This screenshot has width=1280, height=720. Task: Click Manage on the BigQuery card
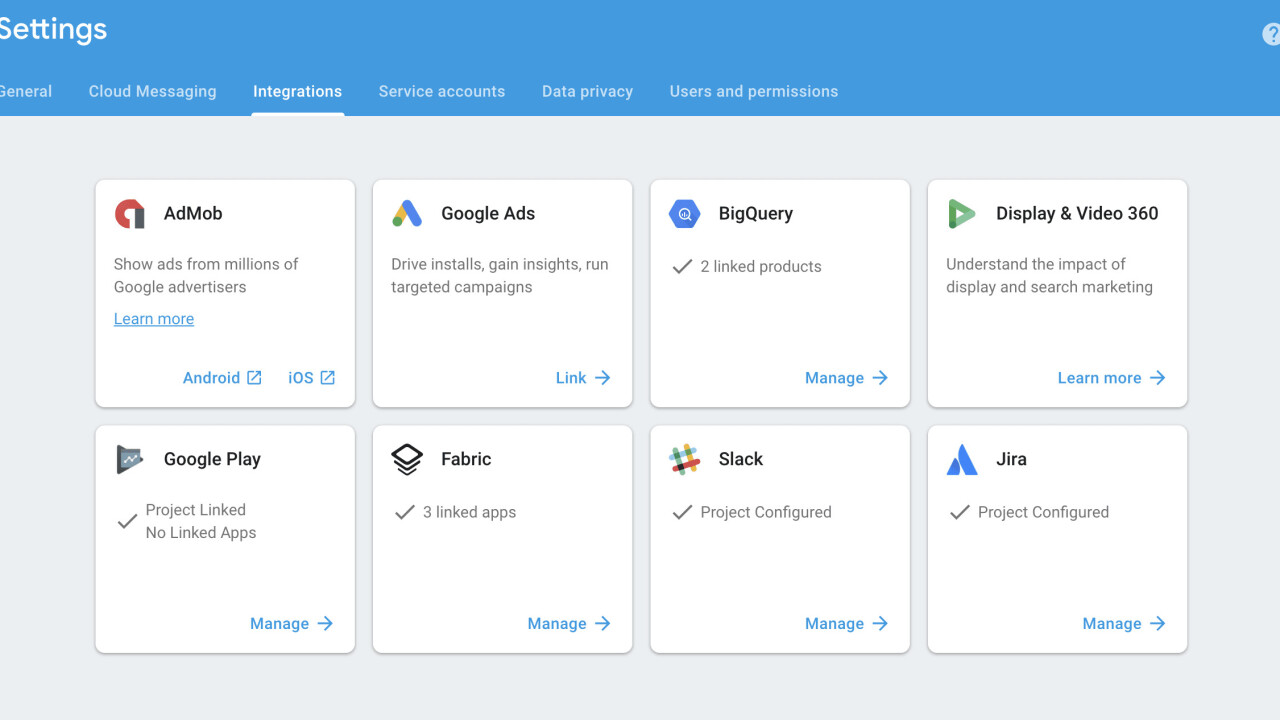coord(846,378)
